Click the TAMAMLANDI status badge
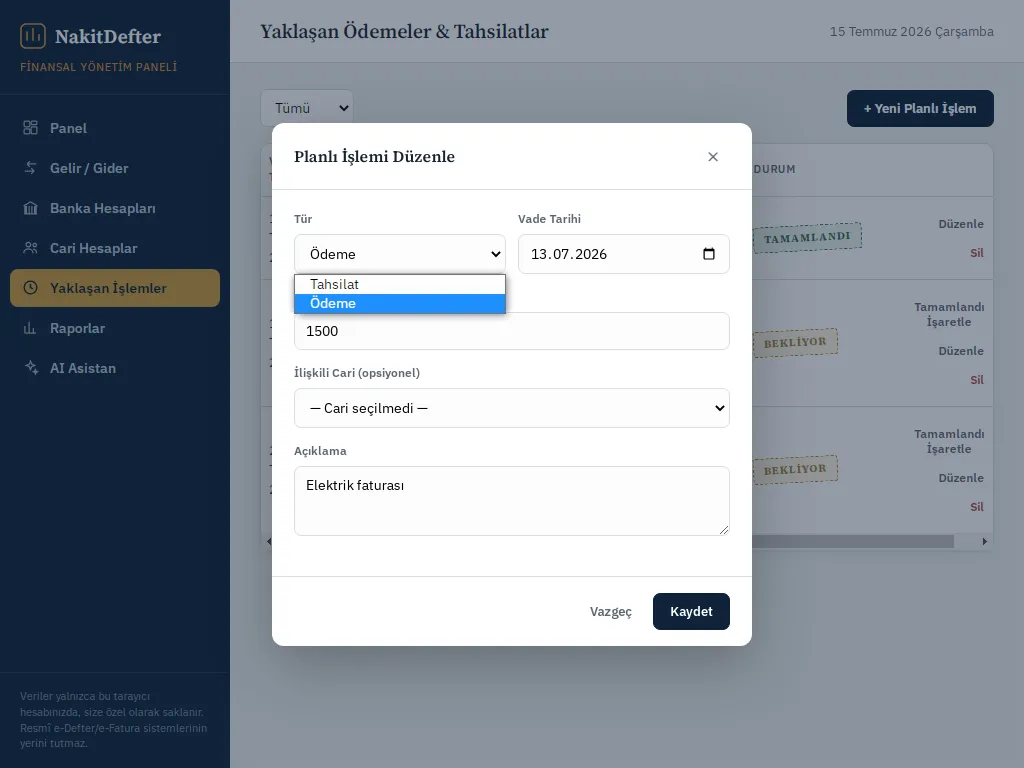 pos(807,238)
